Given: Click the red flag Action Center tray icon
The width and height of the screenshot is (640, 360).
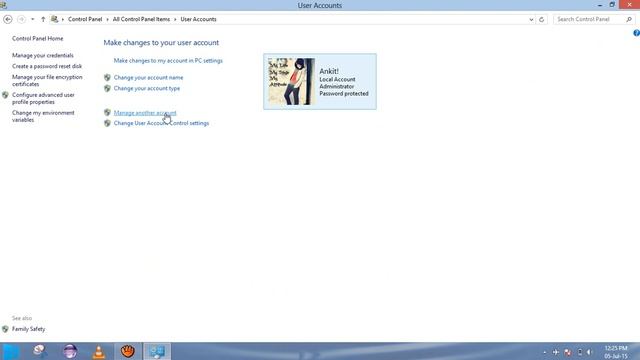Looking at the screenshot, I should pos(568,352).
